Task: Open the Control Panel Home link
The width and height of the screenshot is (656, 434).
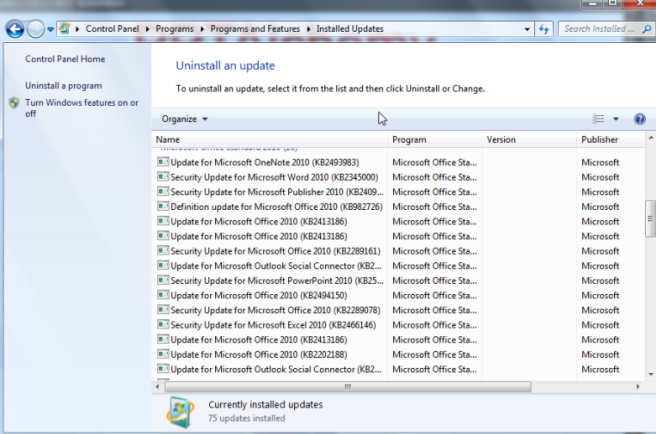Action: pyautogui.click(x=65, y=59)
